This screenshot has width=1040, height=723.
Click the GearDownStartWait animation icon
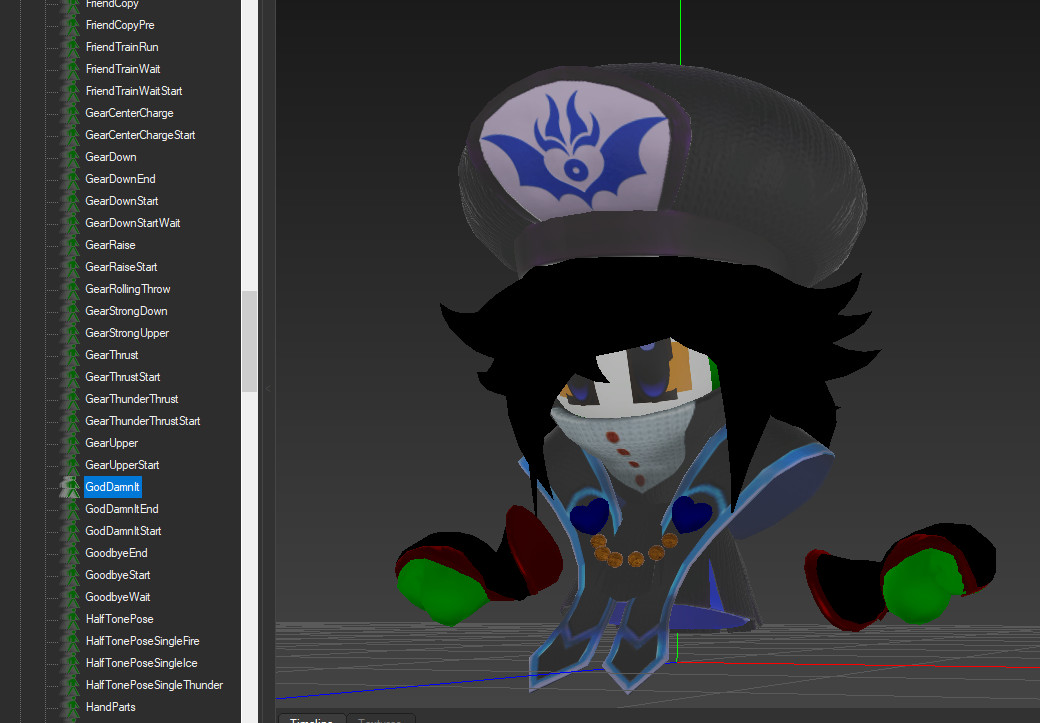point(70,223)
